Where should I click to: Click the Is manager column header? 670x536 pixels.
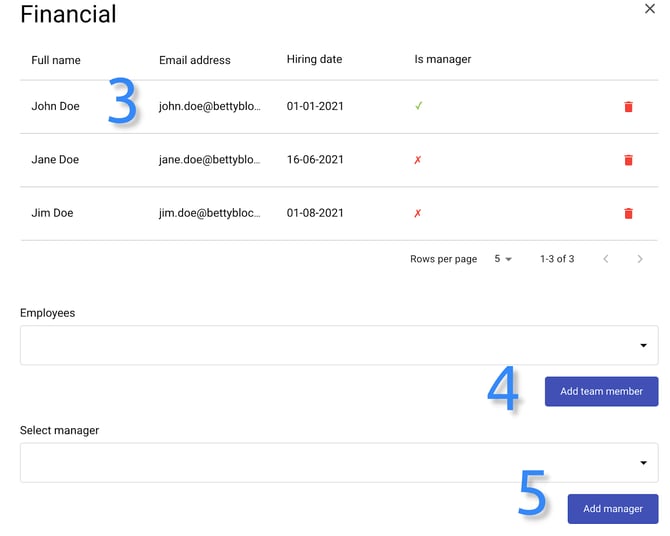coord(443,60)
